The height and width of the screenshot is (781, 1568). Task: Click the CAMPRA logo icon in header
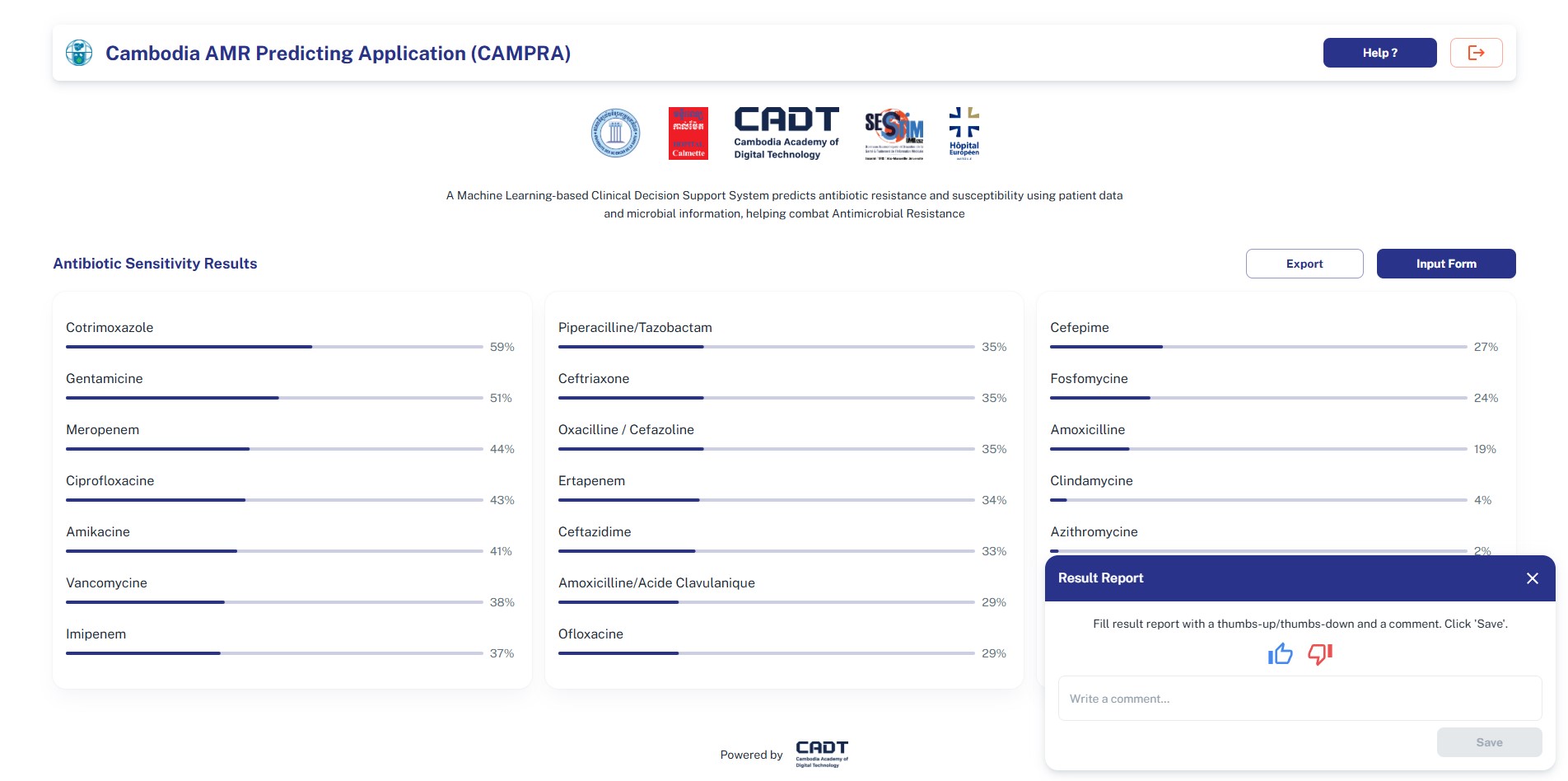[79, 53]
